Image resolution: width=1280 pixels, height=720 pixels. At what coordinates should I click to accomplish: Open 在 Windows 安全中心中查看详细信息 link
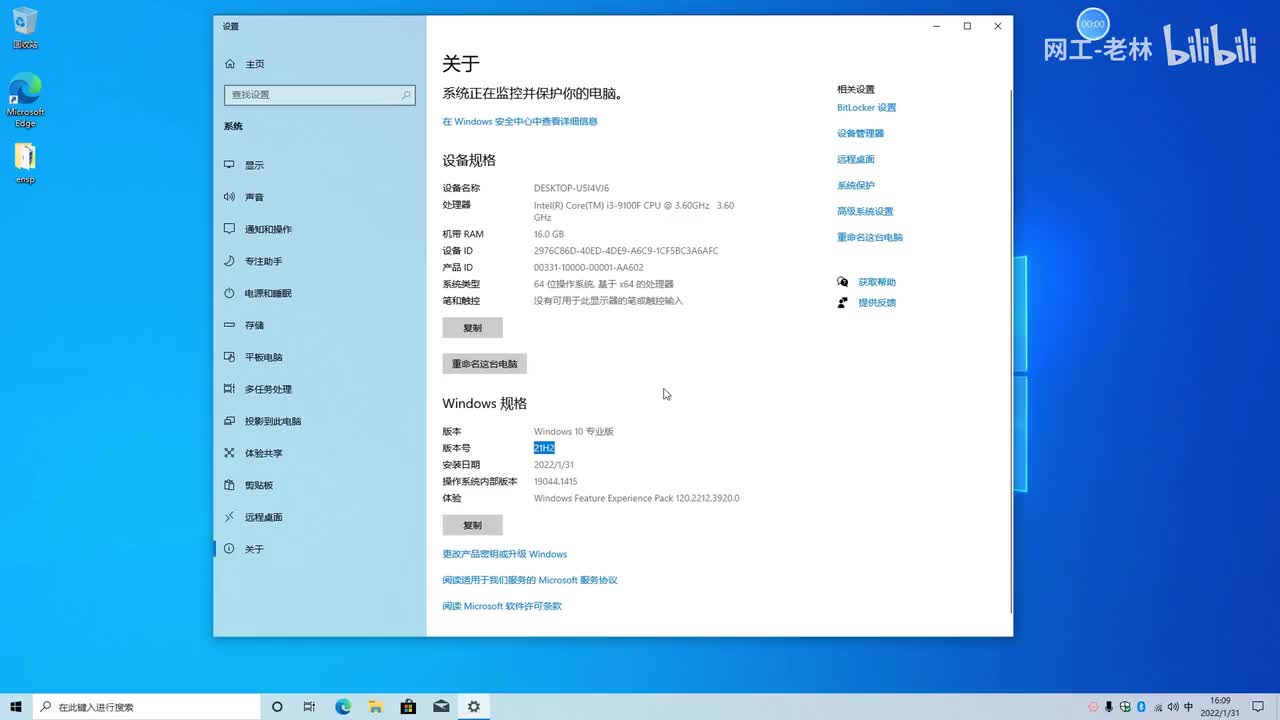pyautogui.click(x=520, y=122)
